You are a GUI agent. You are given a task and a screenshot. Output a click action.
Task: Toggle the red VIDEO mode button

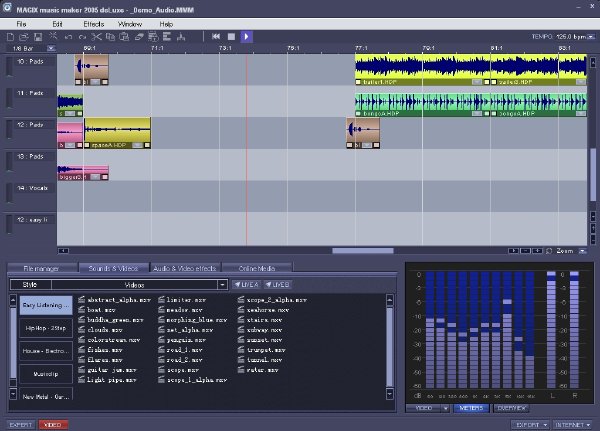[x=53, y=425]
